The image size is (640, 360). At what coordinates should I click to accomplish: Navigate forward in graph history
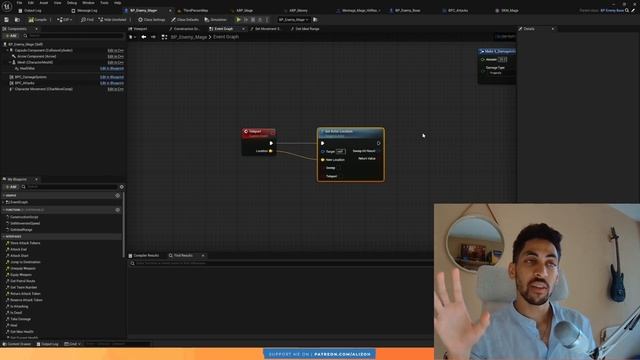click(153, 37)
